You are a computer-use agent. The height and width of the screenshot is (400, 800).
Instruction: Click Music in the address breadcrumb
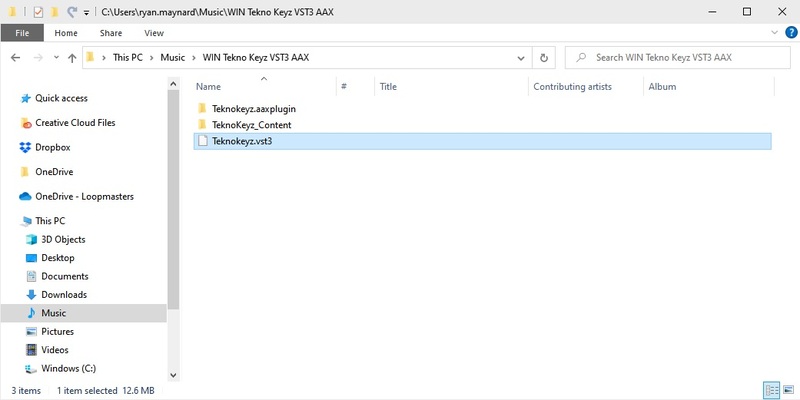coord(172,58)
